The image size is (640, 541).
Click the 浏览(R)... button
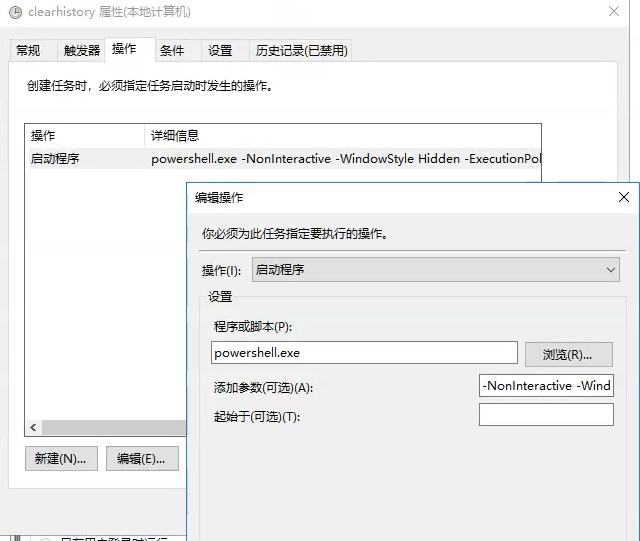(x=568, y=354)
